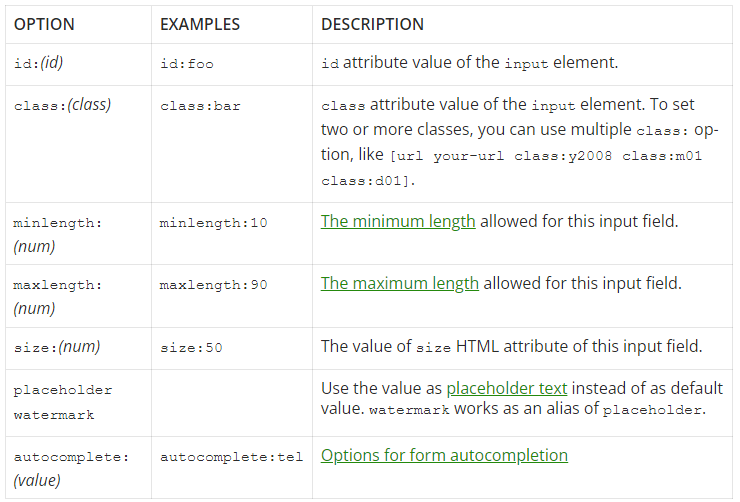This screenshot has width=740, height=502.
Task: Open "The maximum length" link
Action: pos(400,283)
